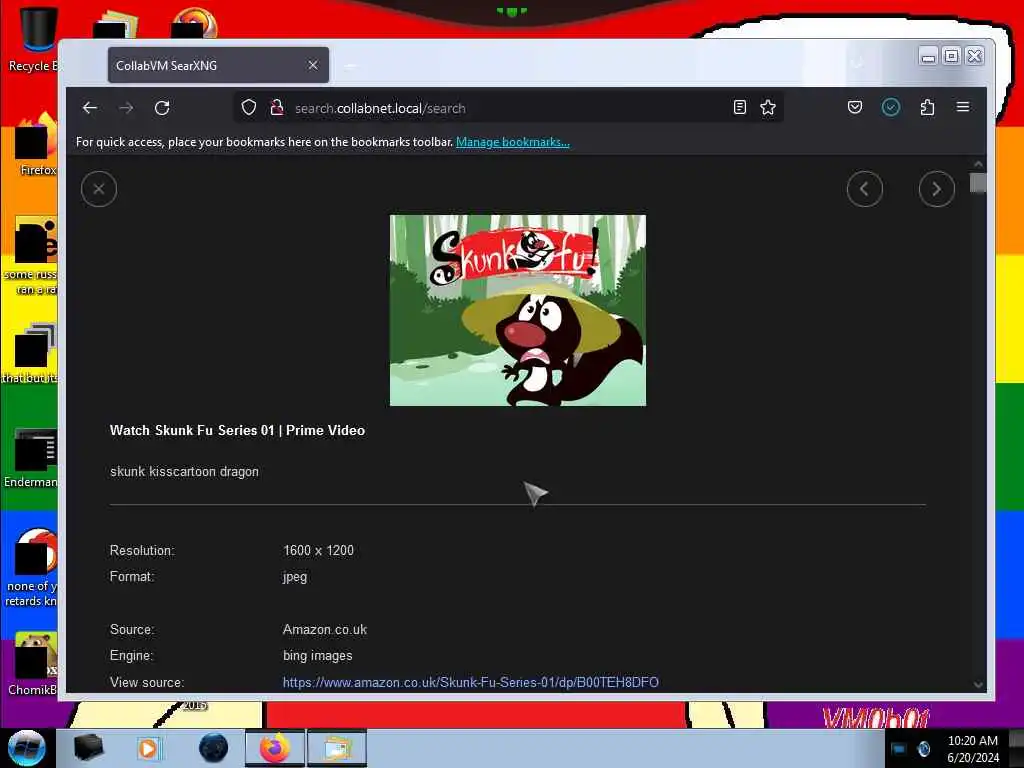The image size is (1024, 768).
Task: Go back using the browser back arrow
Action: point(90,108)
